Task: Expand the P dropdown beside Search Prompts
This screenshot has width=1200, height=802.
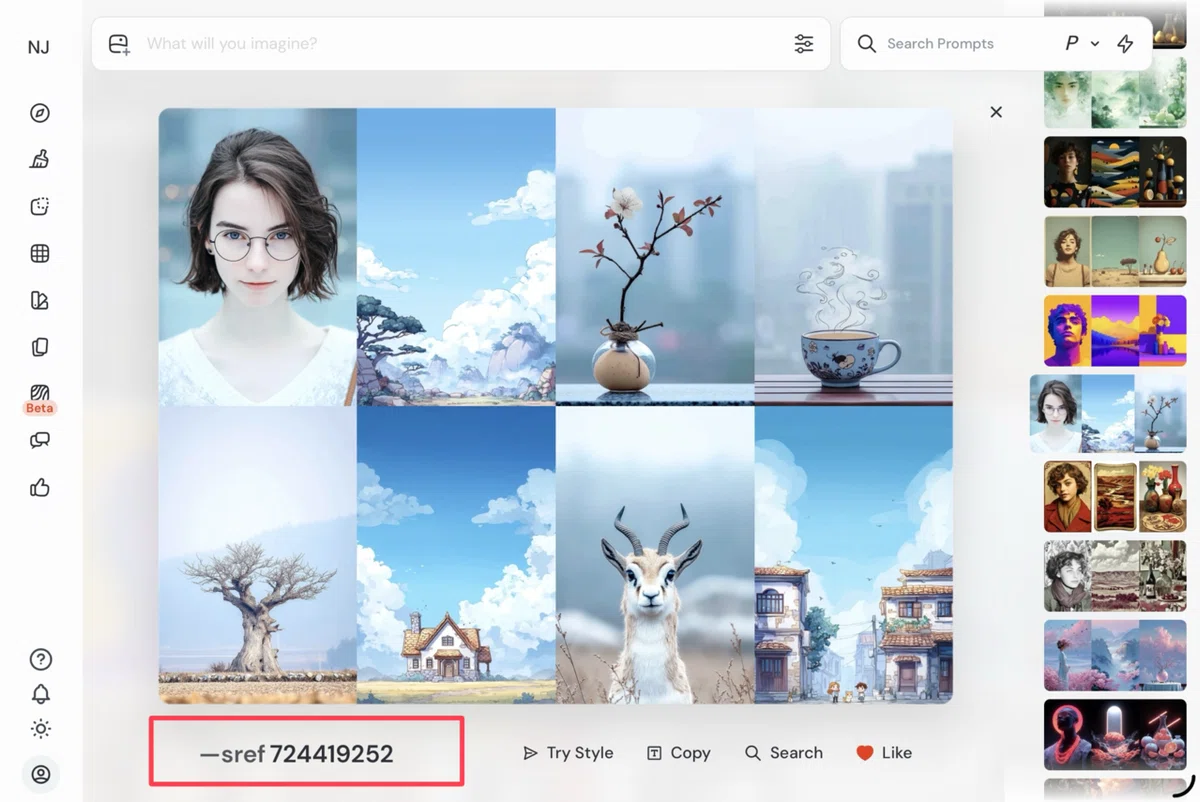Action: [1082, 44]
